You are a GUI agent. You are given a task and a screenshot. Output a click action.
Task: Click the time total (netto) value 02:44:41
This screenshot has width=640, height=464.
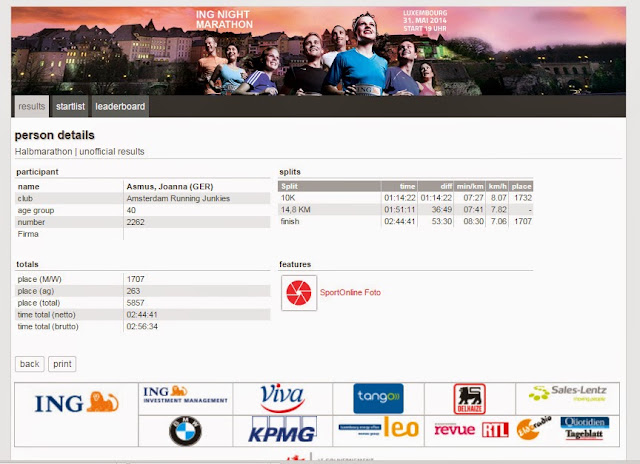pyautogui.click(x=142, y=315)
